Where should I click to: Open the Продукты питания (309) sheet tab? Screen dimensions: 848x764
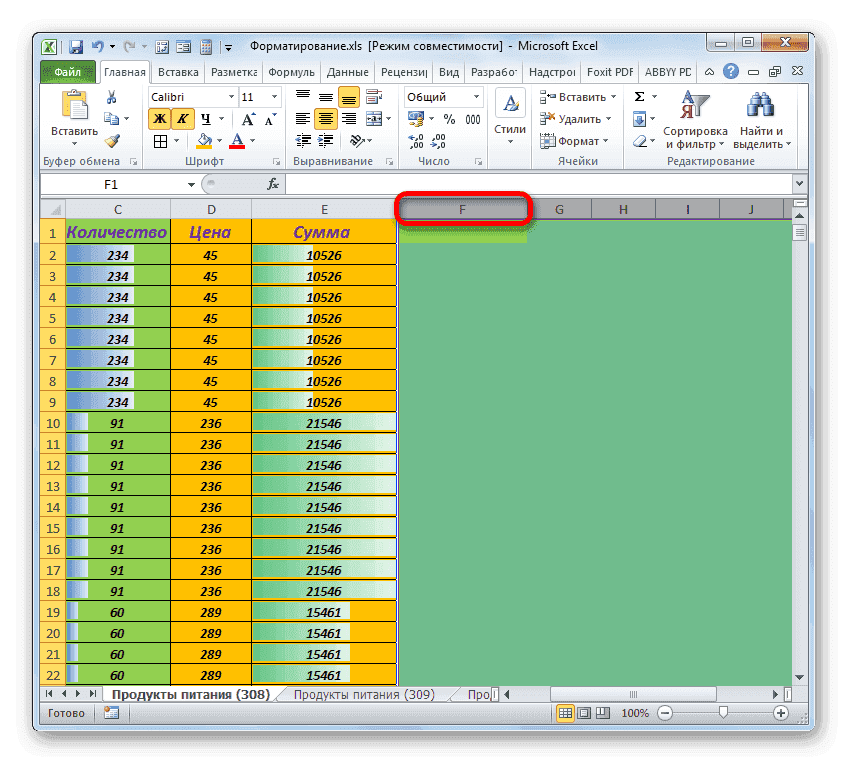[x=368, y=693]
